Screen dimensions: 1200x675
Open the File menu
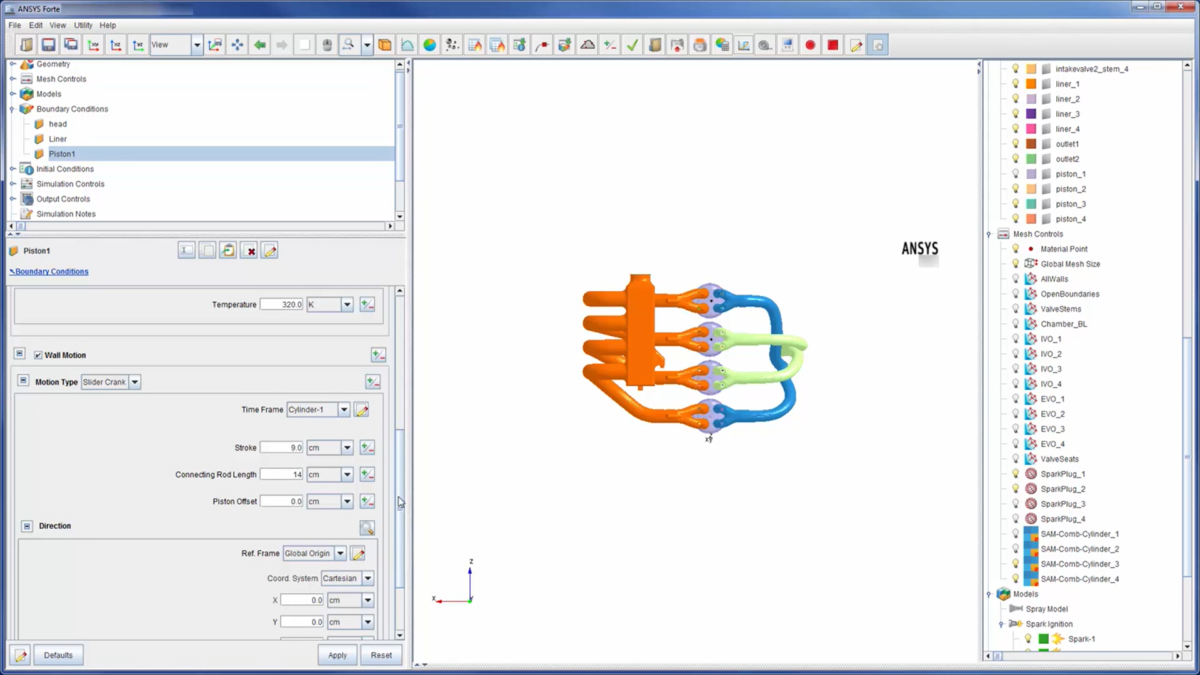[15, 25]
